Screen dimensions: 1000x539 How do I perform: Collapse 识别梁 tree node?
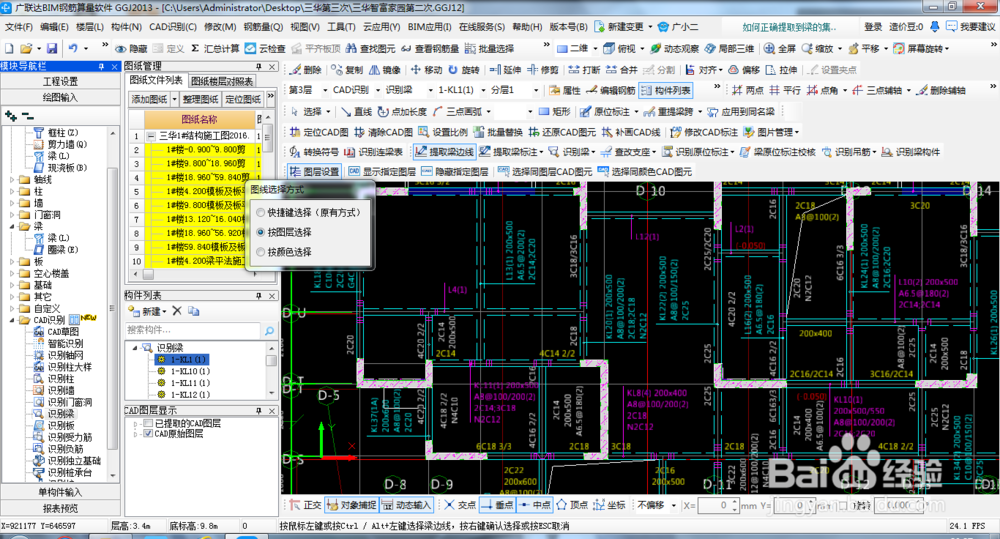click(x=135, y=348)
